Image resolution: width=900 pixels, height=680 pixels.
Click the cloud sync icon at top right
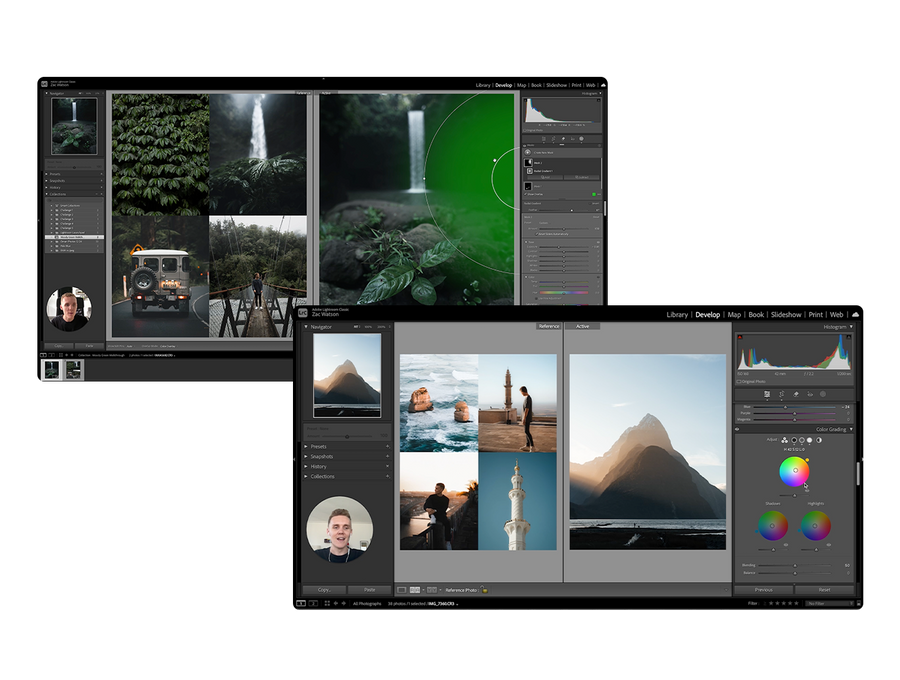[857, 314]
